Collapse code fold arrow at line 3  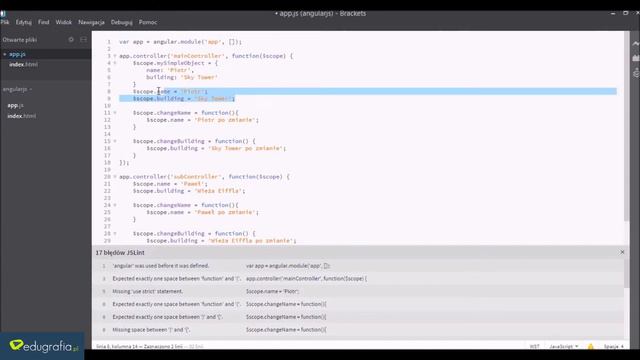pyautogui.click(x=115, y=56)
